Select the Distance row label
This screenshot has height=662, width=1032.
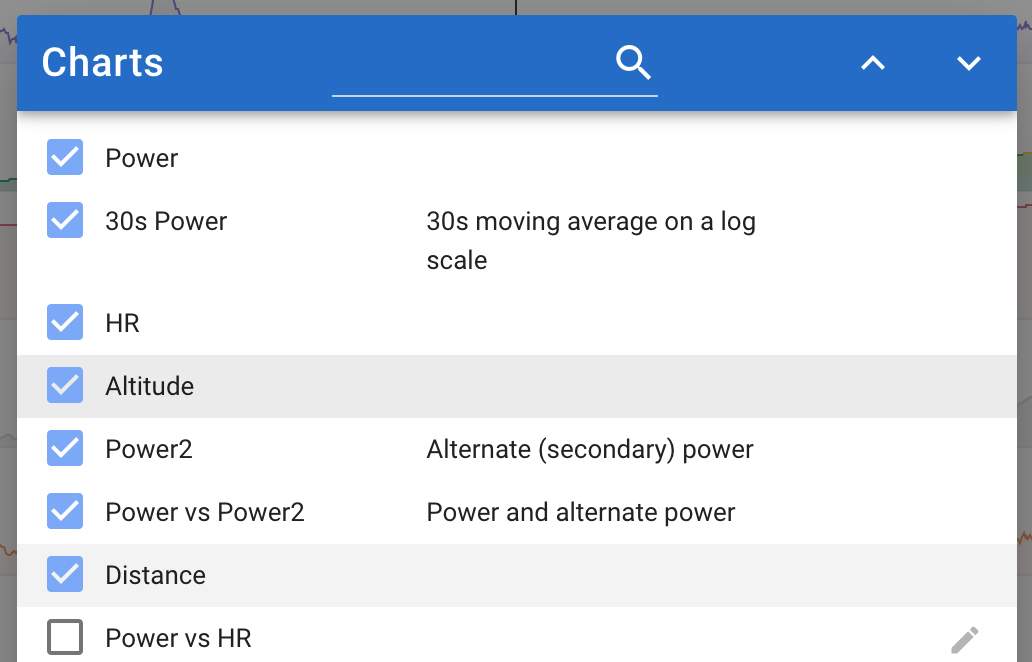click(155, 575)
